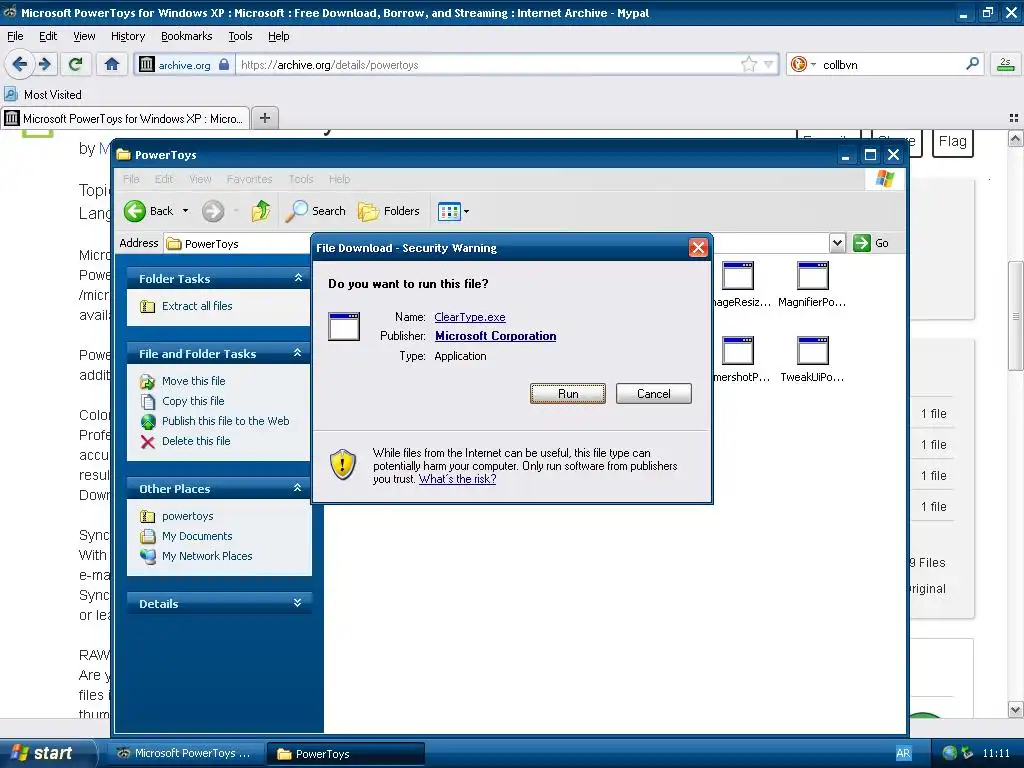Close the Security Warning dialog with X

[x=698, y=248]
